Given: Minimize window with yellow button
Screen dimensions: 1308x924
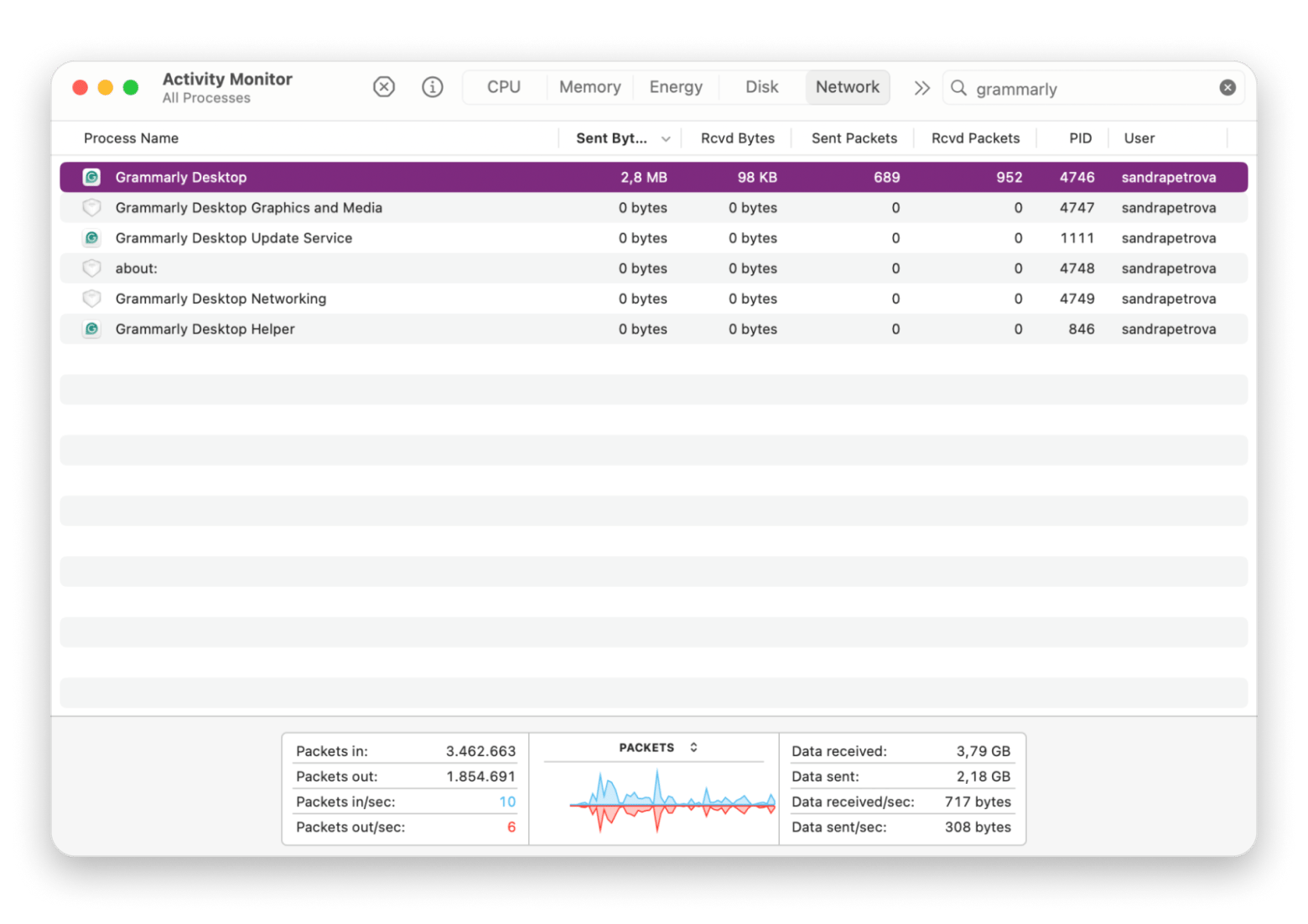Looking at the screenshot, I should (x=106, y=87).
